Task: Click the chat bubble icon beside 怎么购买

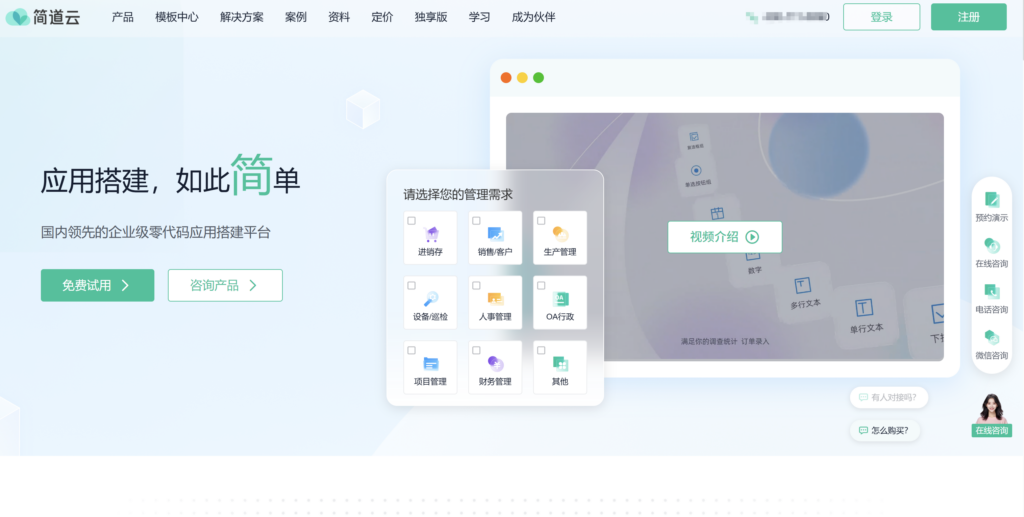Action: (863, 430)
